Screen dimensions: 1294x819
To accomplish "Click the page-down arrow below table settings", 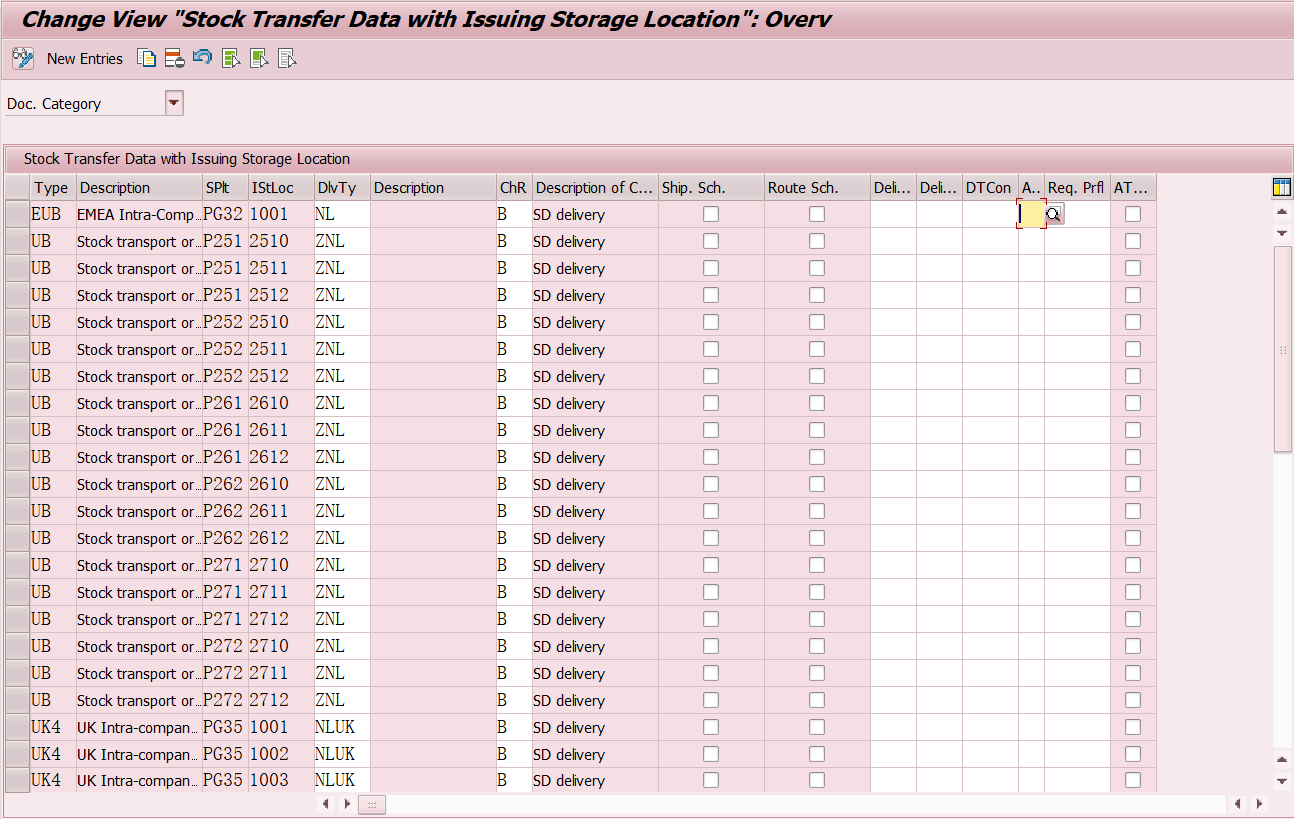I will [1282, 233].
